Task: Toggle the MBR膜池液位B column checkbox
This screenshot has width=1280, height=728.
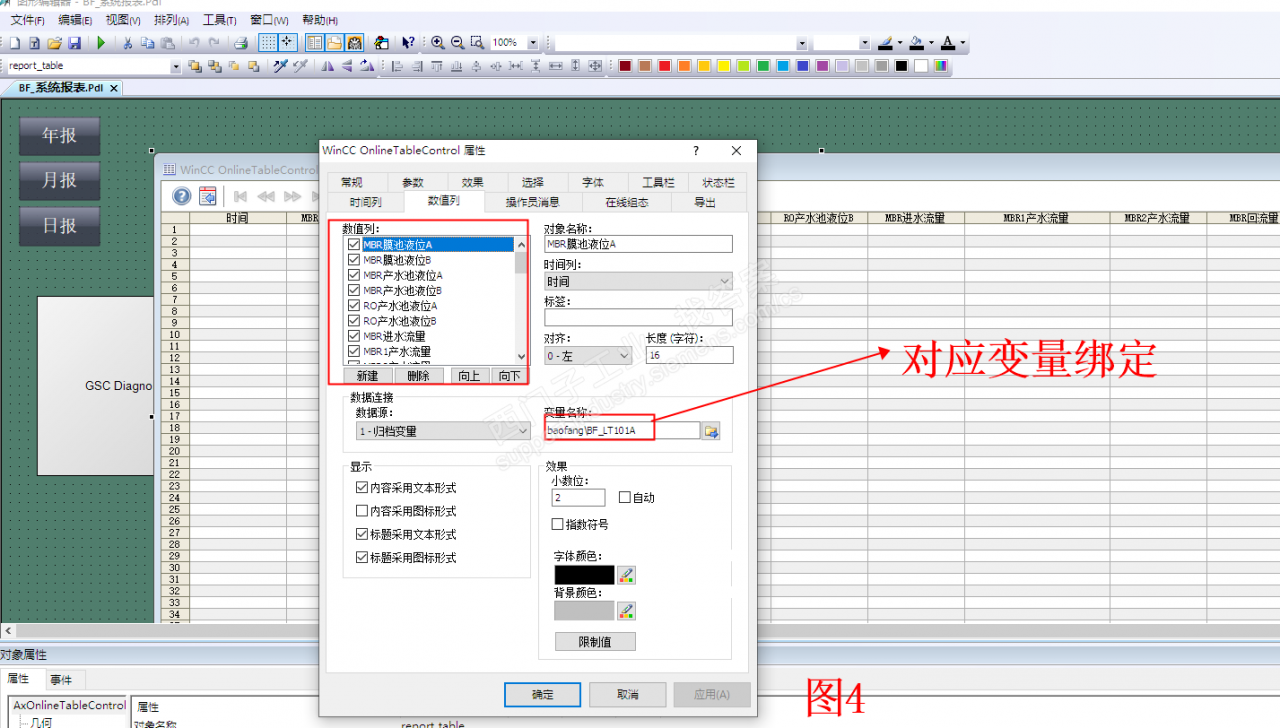Action: 353,260
